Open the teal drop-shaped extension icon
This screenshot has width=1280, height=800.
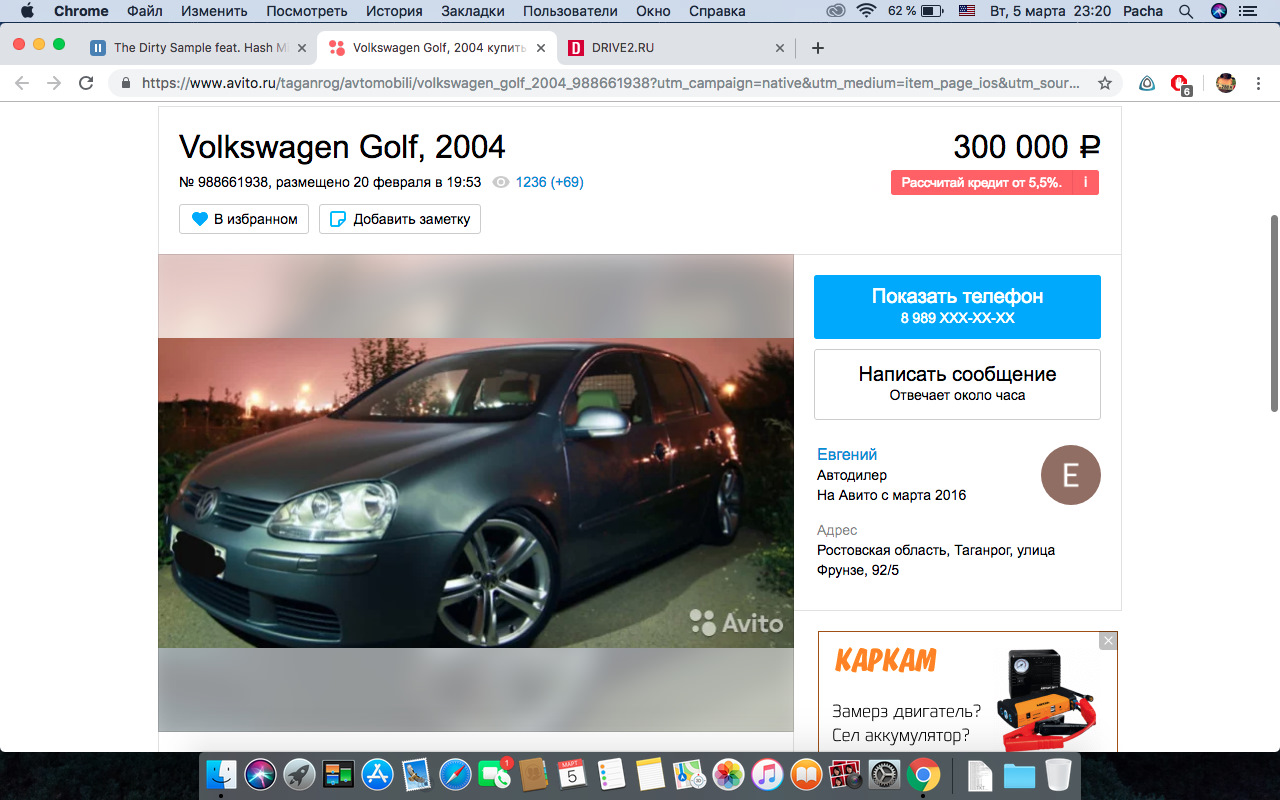tap(1147, 84)
